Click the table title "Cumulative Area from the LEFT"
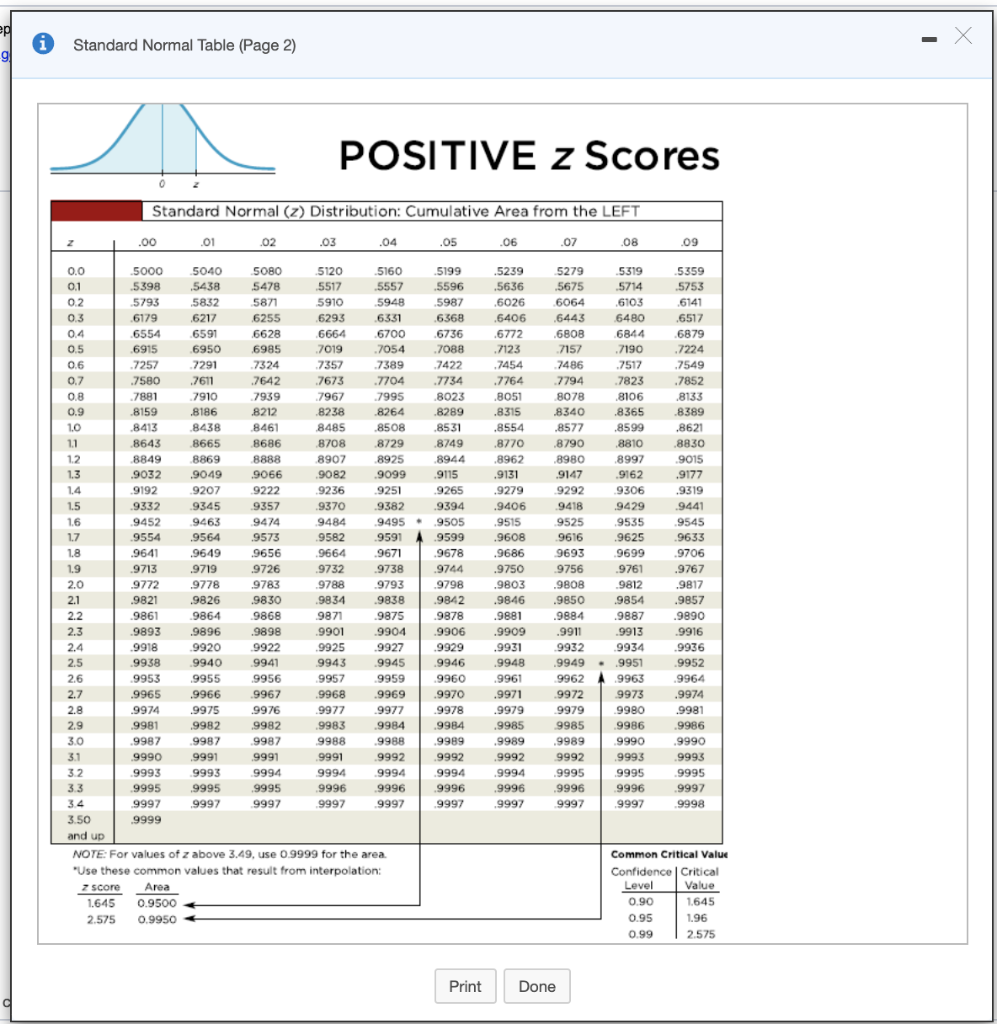Screen dimensions: 997x1024 coord(522,212)
